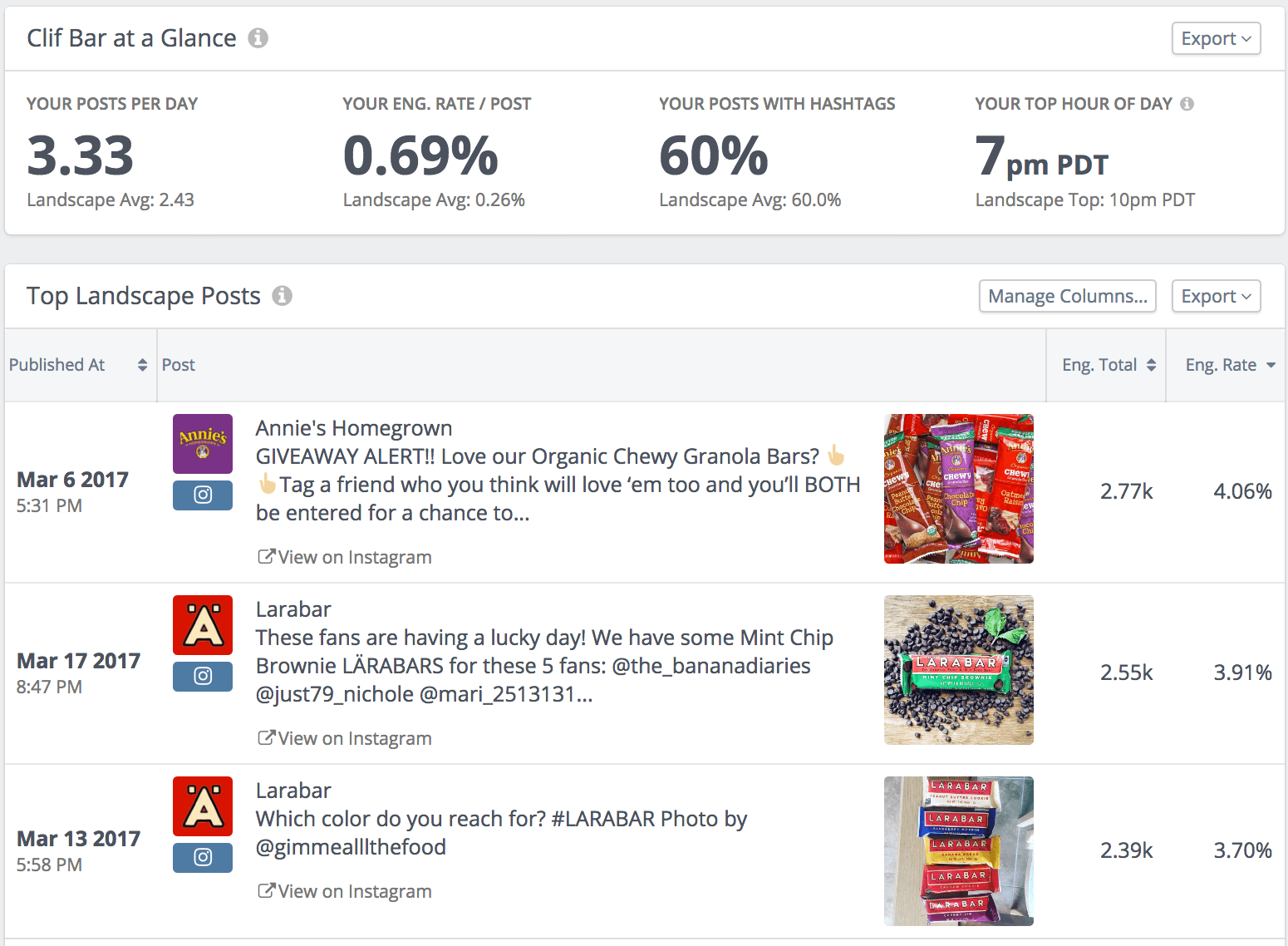1288x946 pixels.
Task: Click descending sort arrow on Eng. Rate column
Action: tap(1271, 366)
